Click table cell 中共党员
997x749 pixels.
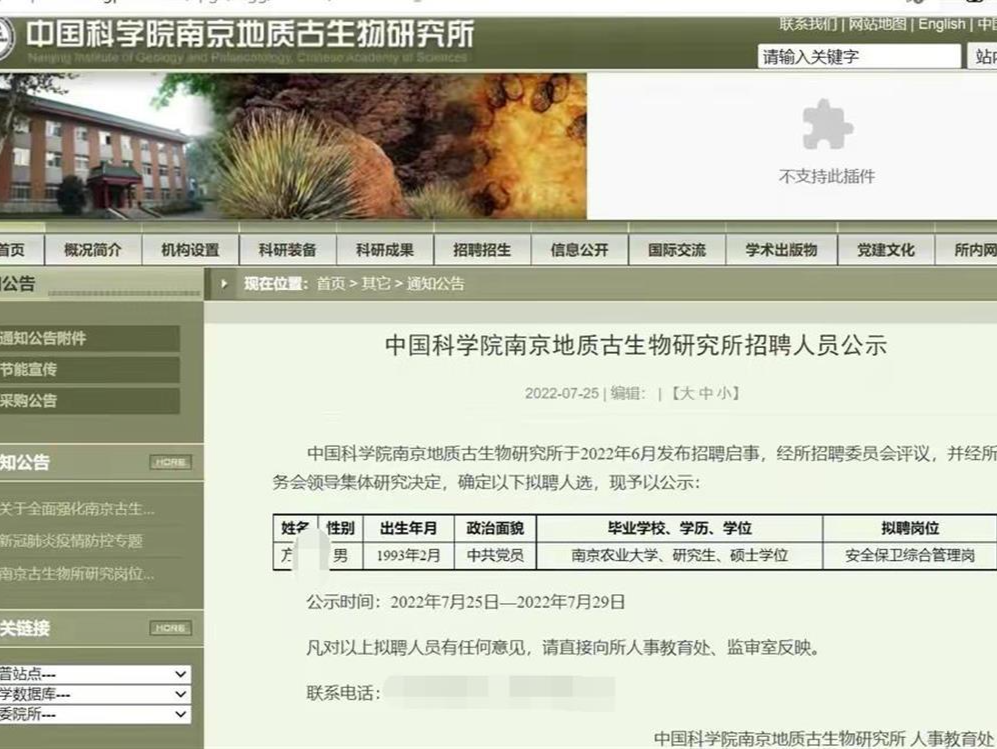tap(495, 555)
